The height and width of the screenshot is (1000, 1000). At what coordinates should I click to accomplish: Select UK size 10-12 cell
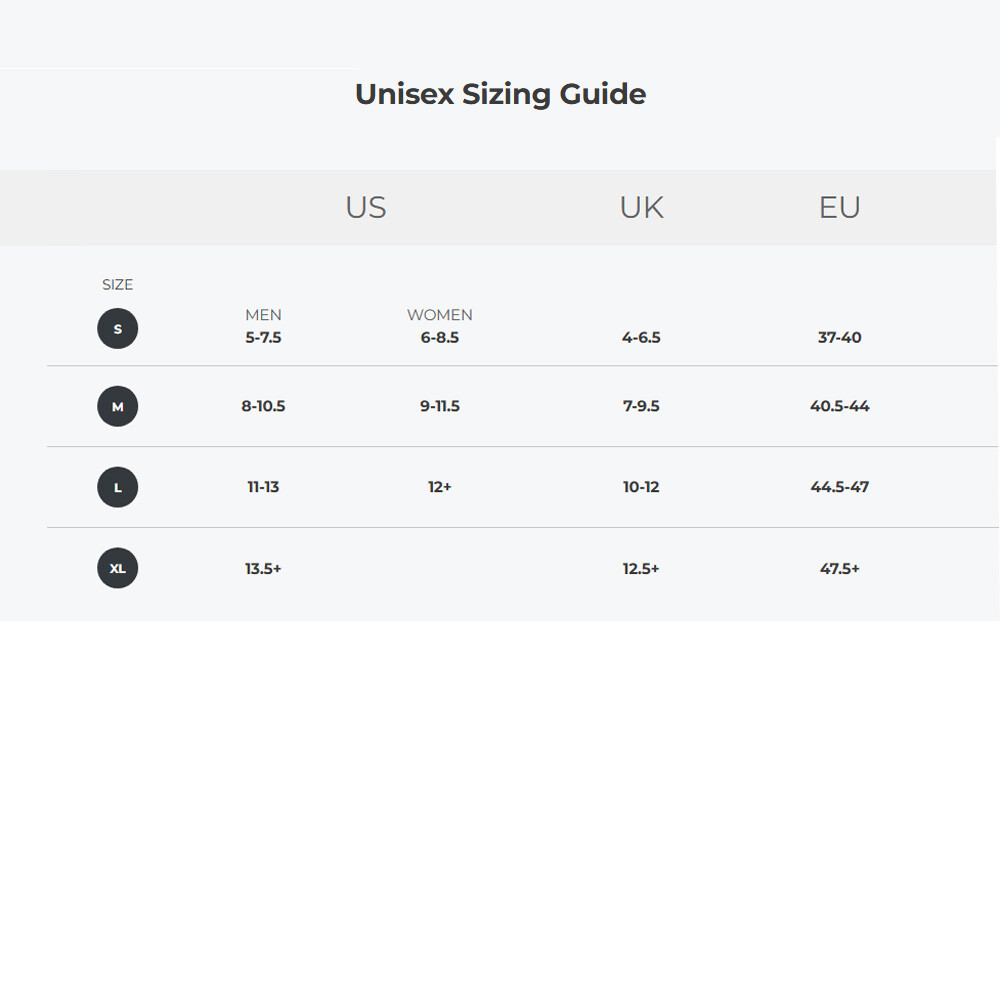click(641, 488)
